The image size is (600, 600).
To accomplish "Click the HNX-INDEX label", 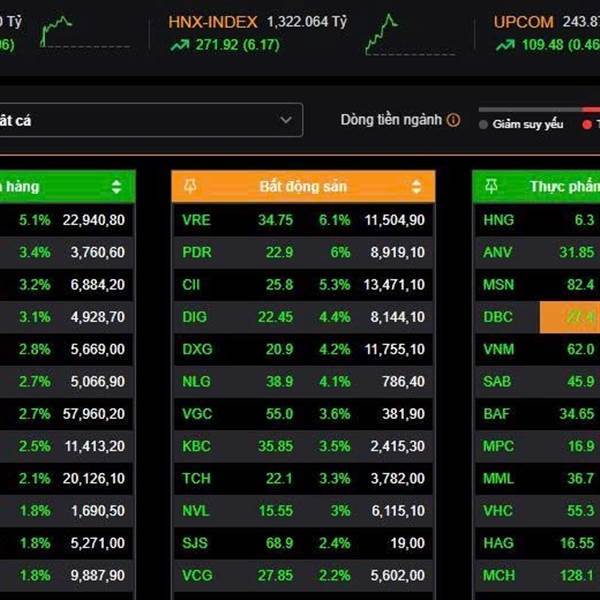I will point(213,22).
